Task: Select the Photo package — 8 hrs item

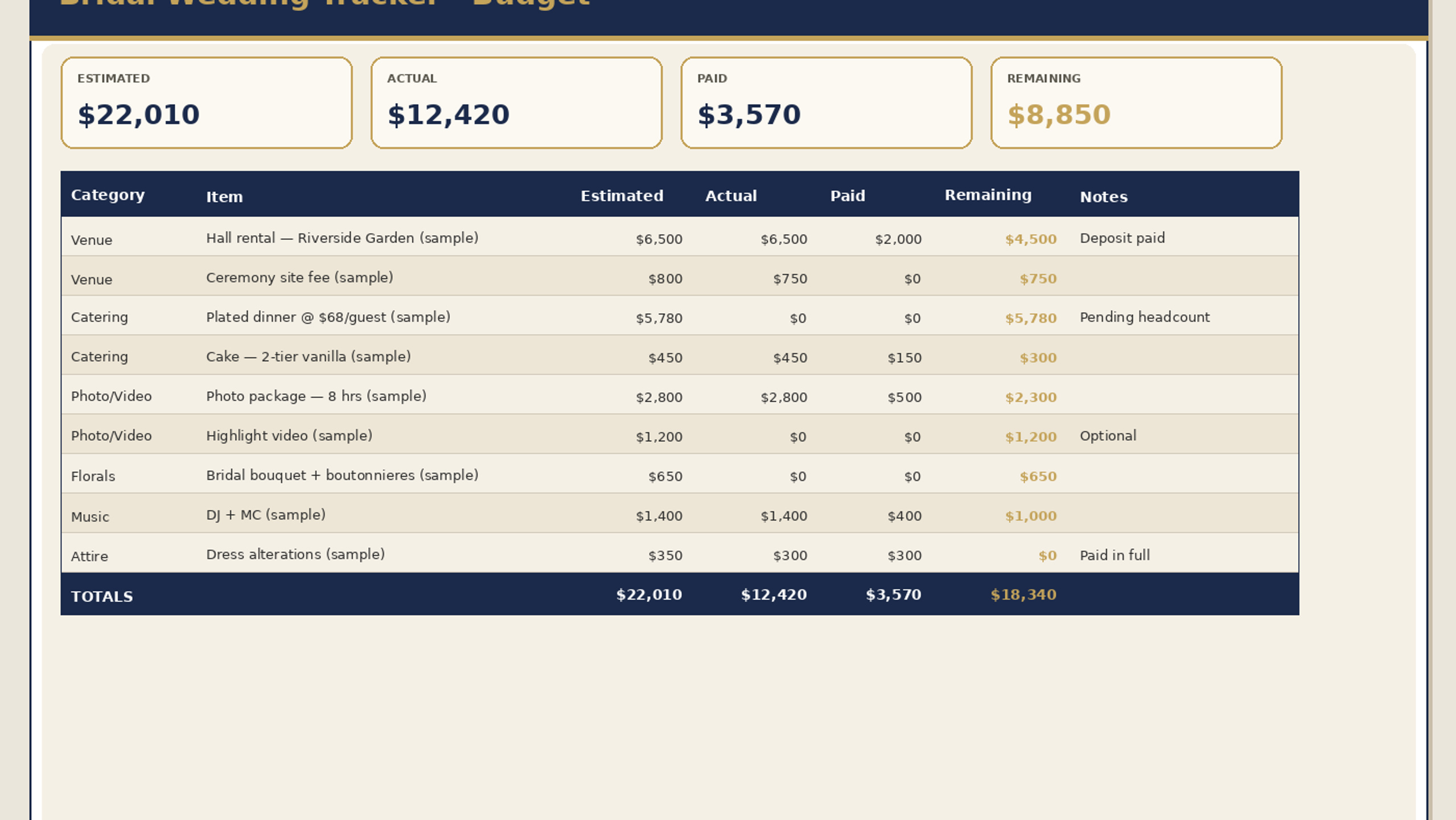Action: (316, 396)
